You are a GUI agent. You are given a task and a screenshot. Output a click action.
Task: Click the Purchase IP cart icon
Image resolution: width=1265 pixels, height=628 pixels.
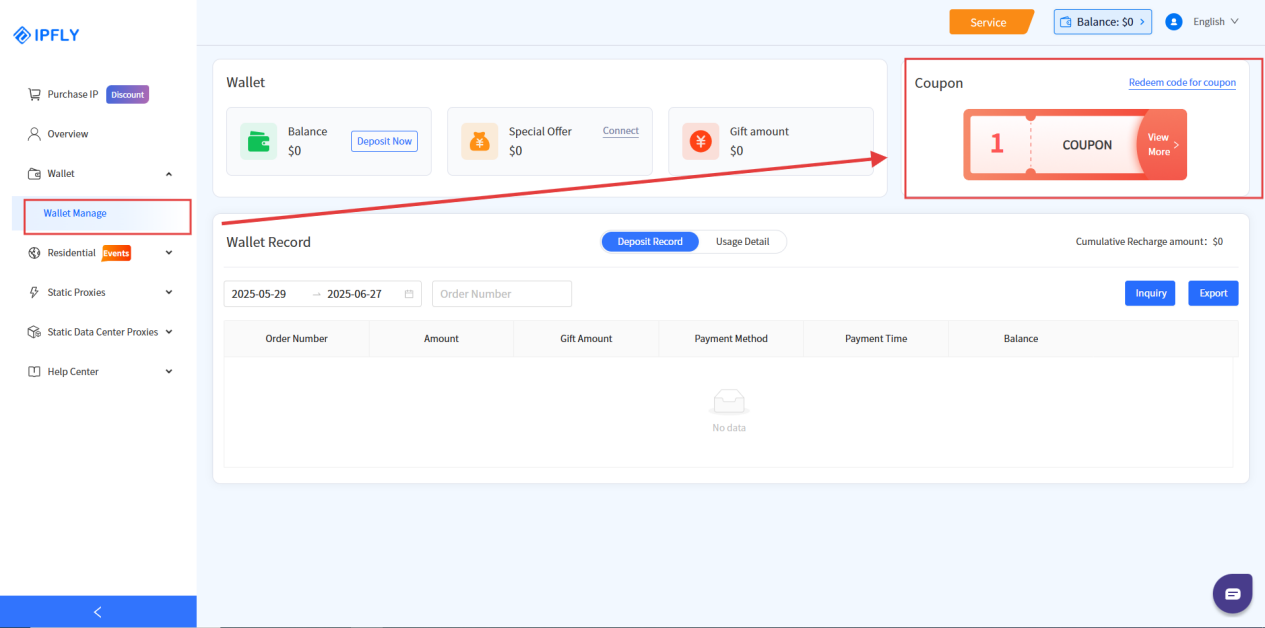(x=34, y=94)
